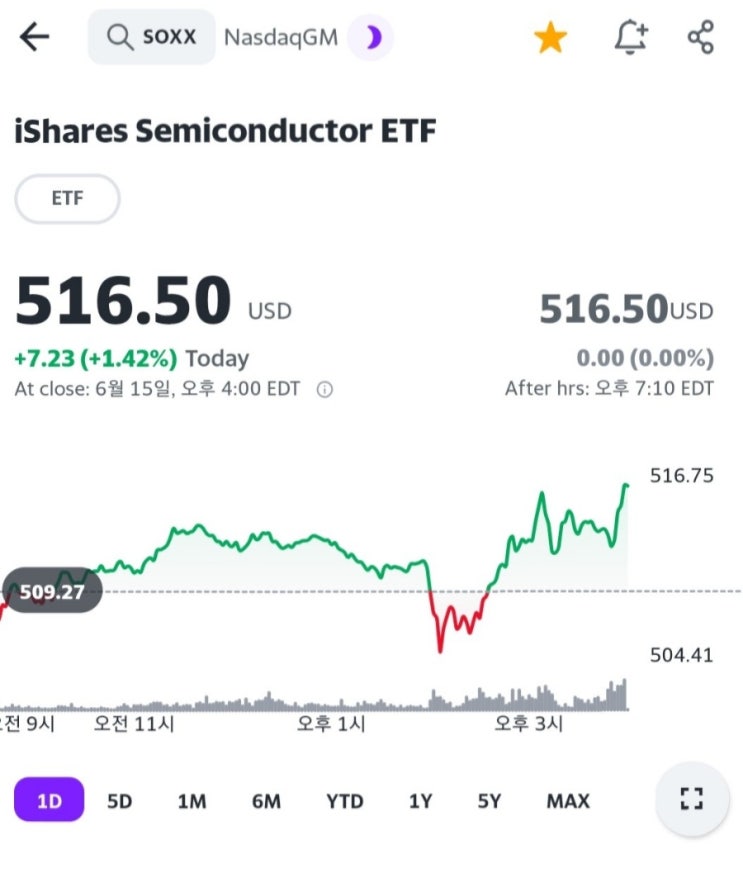Show the 5Y chart range

tap(489, 801)
